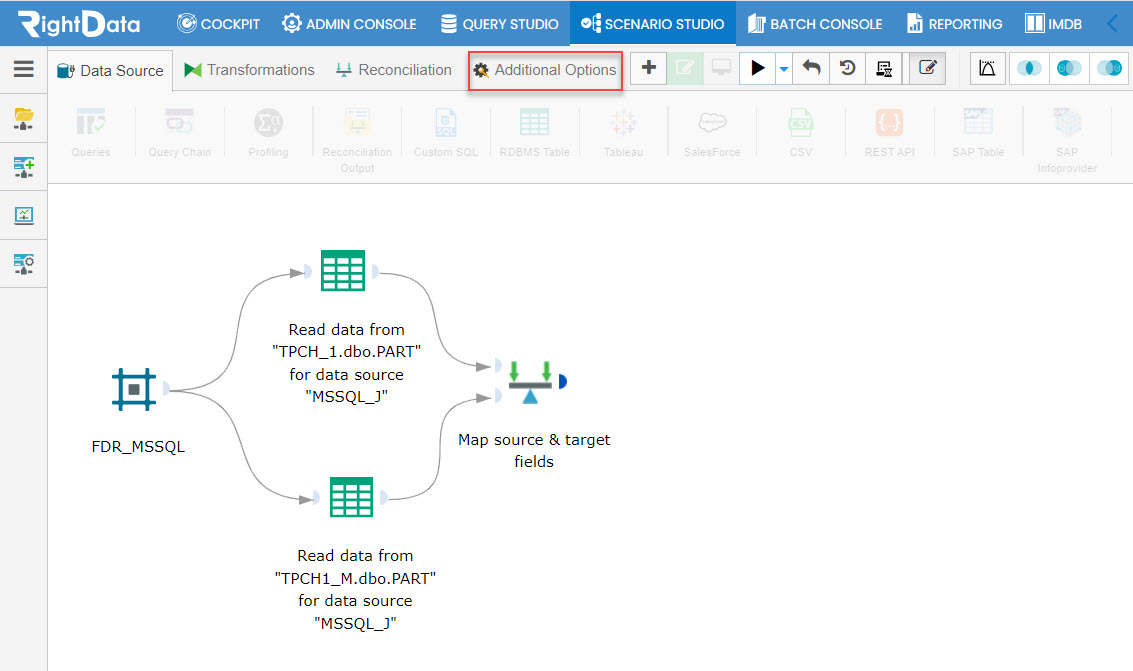Click the history clock icon

(x=848, y=68)
